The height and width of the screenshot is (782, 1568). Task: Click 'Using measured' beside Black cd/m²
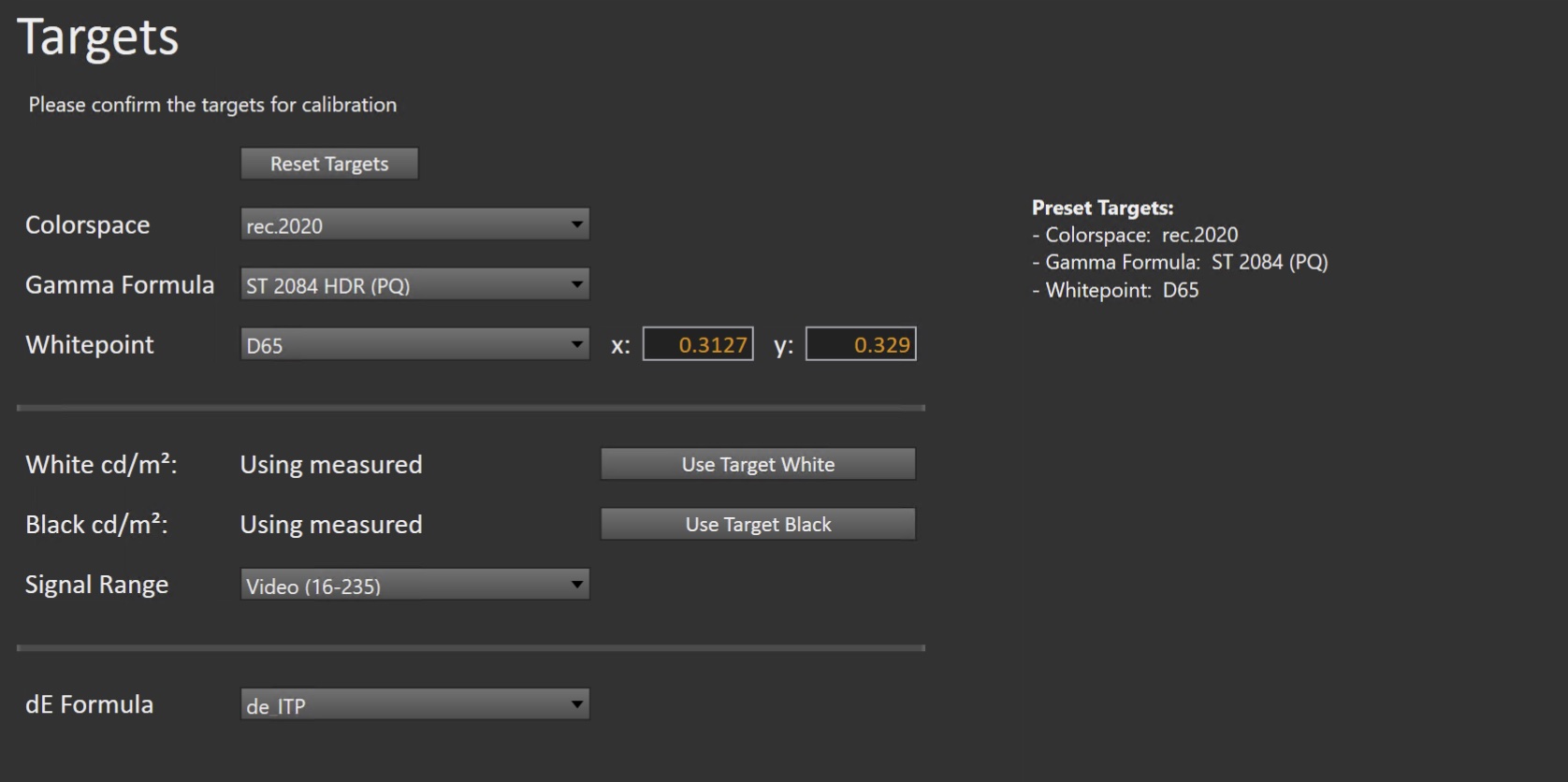331,525
